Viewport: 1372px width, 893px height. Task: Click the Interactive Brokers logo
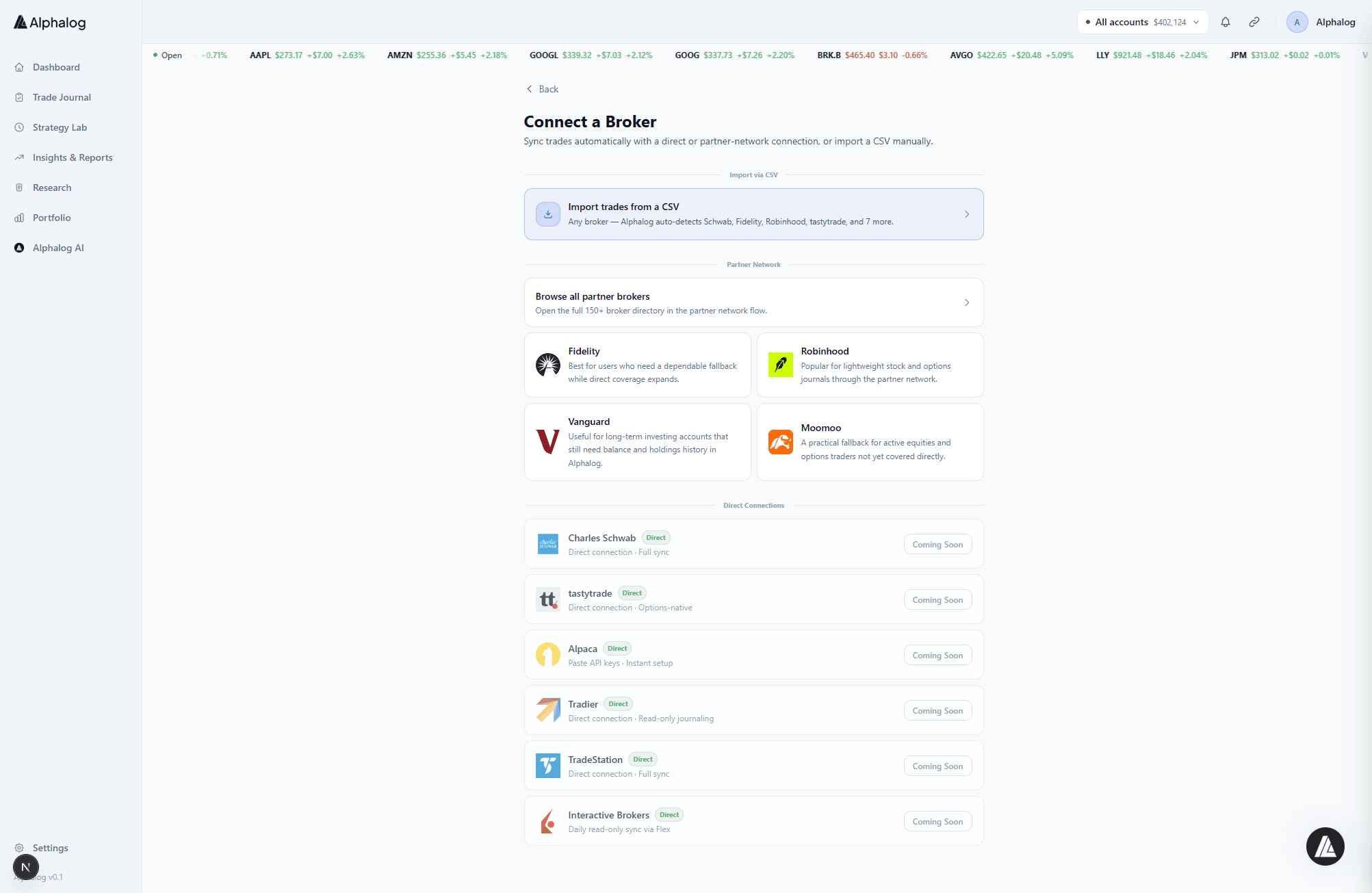(548, 821)
